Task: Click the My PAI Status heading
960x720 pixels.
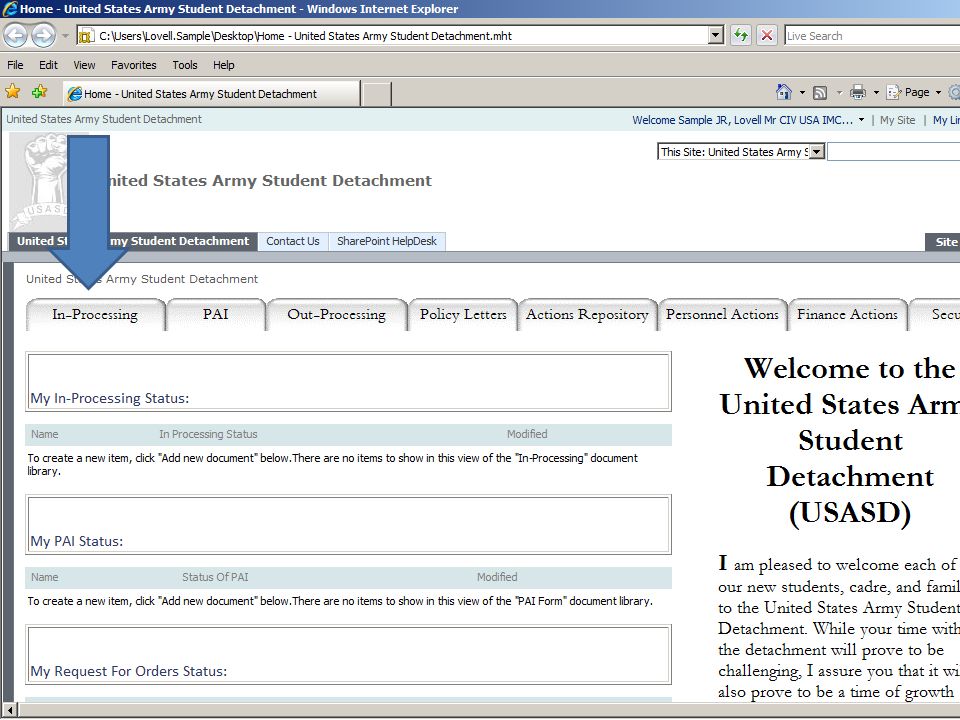Action: point(77,541)
